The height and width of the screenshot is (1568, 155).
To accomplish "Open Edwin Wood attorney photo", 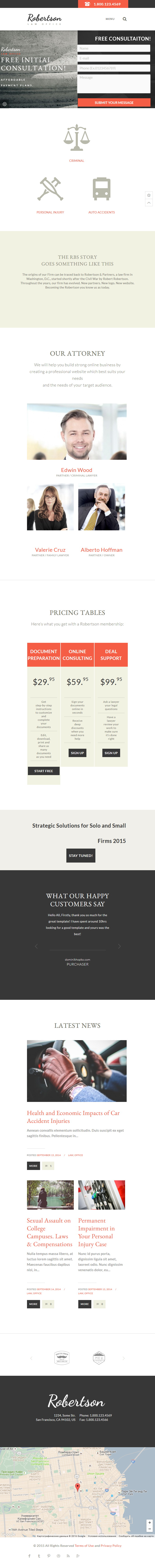I will pos(76,432).
